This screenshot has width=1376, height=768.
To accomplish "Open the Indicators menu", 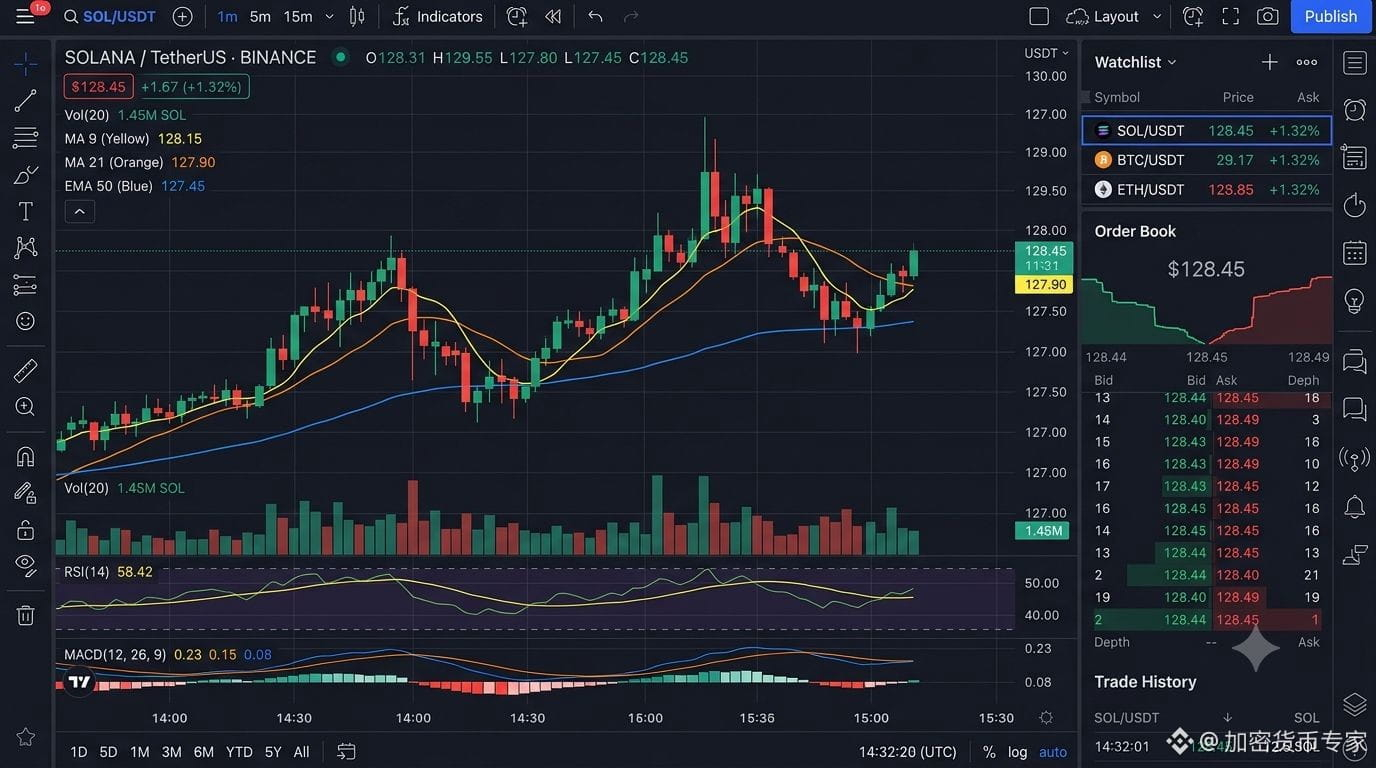I will 438,16.
